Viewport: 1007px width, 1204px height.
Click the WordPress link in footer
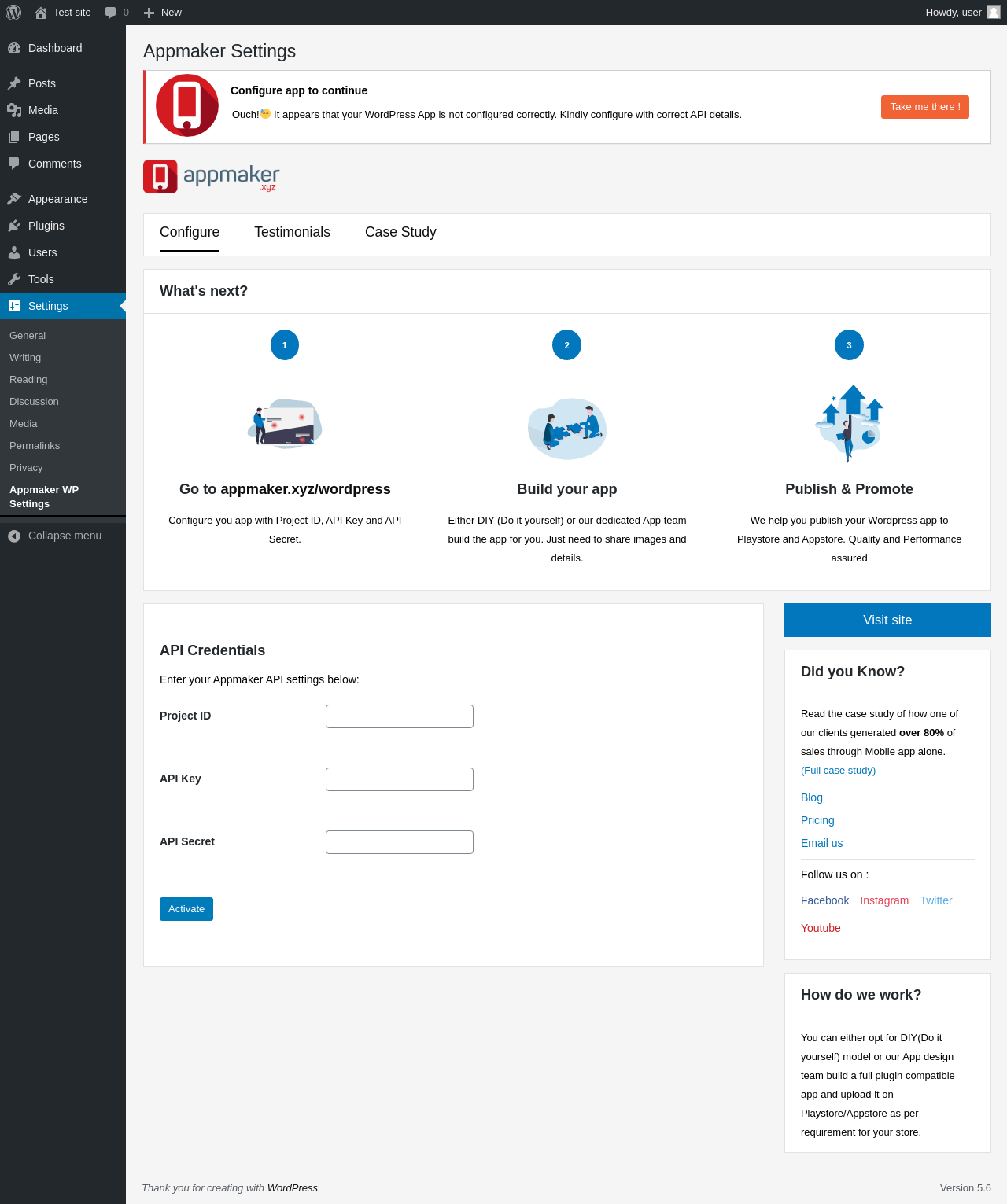[293, 1187]
